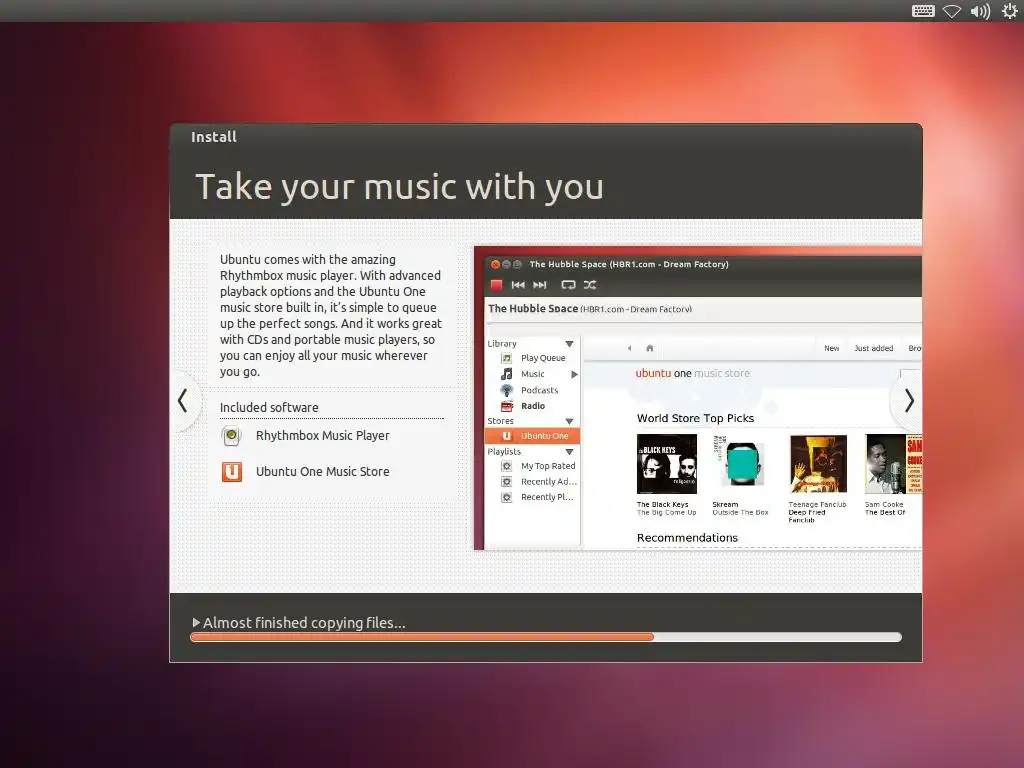Open the Play Queue entry
The width and height of the screenshot is (1024, 768).
pyautogui.click(x=543, y=358)
